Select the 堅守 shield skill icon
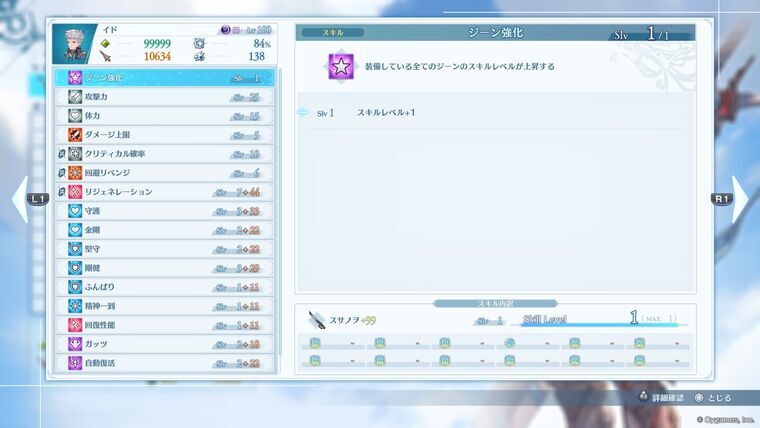The height and width of the screenshot is (428, 760). click(x=75, y=249)
